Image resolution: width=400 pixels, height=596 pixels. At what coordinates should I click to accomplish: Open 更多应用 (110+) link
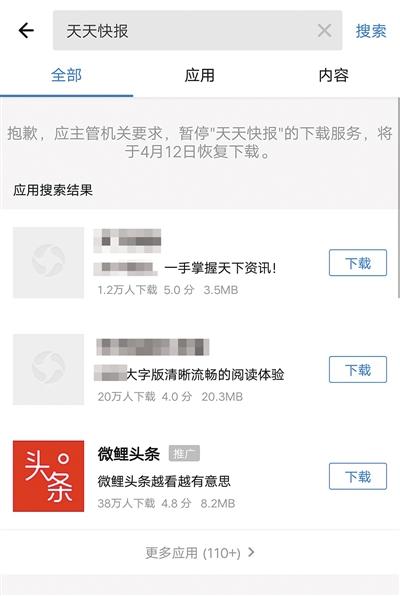(x=193, y=553)
